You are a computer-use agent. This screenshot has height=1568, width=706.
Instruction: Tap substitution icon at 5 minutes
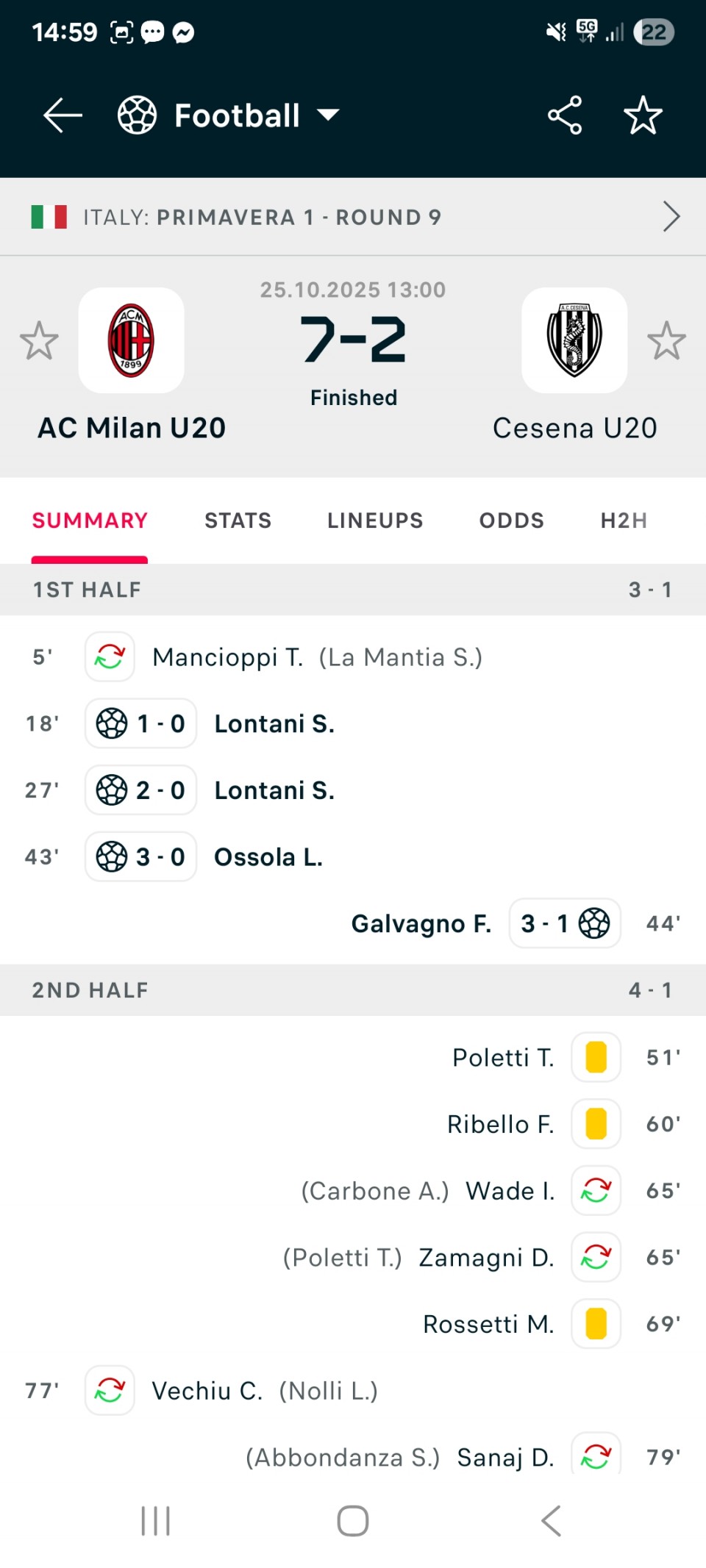[x=110, y=656]
